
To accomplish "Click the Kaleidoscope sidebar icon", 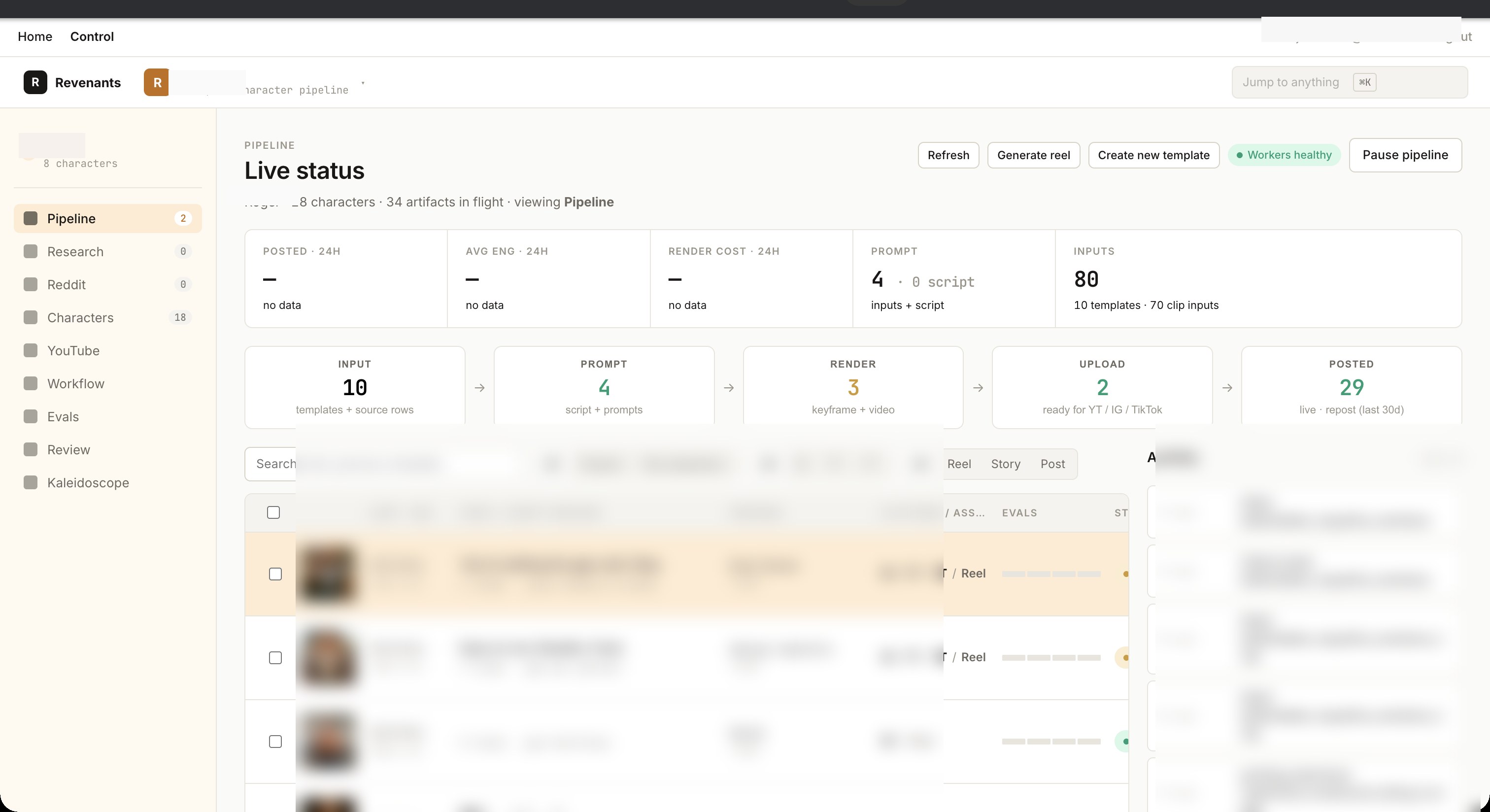I will pos(31,482).
